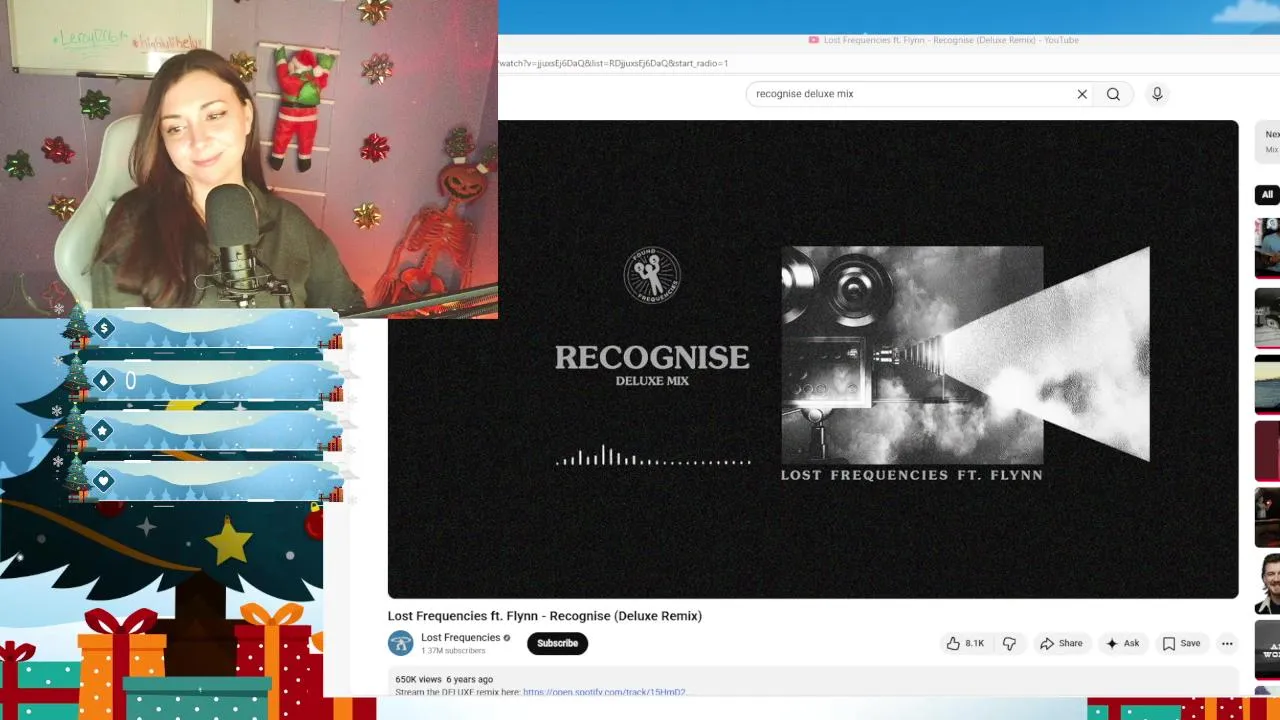The image size is (1280, 720).
Task: Dislike the video with thumbs down
Action: (x=1009, y=643)
